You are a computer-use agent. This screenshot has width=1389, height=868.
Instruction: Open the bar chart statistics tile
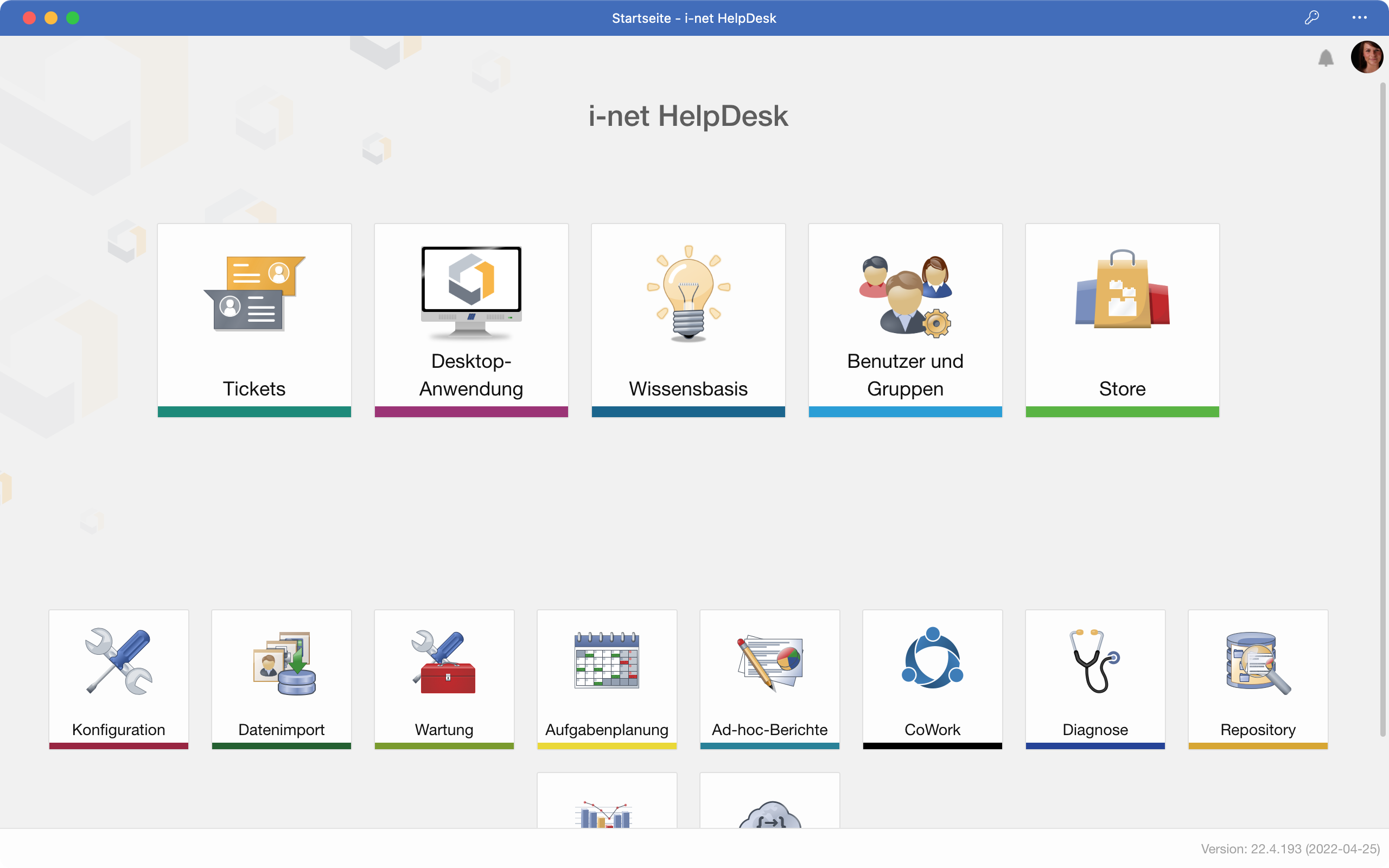607,801
